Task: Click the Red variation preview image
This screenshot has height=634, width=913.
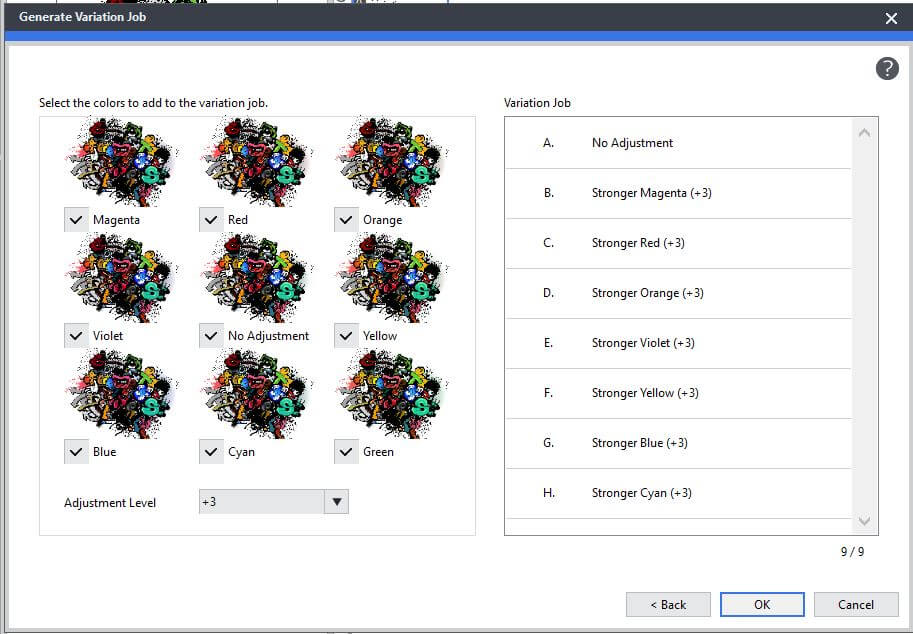Action: pyautogui.click(x=257, y=161)
